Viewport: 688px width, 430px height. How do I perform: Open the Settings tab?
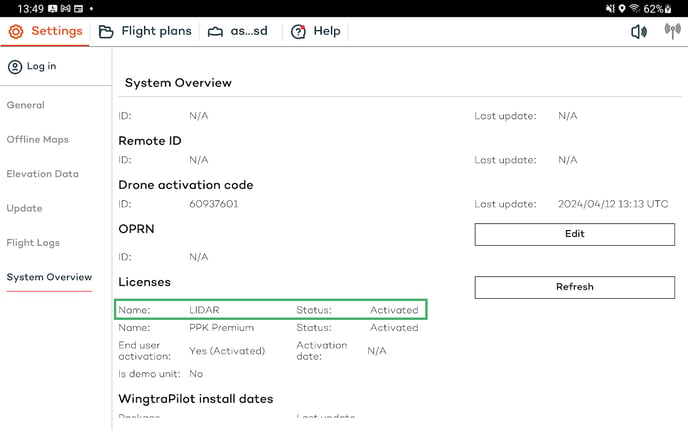tap(46, 31)
